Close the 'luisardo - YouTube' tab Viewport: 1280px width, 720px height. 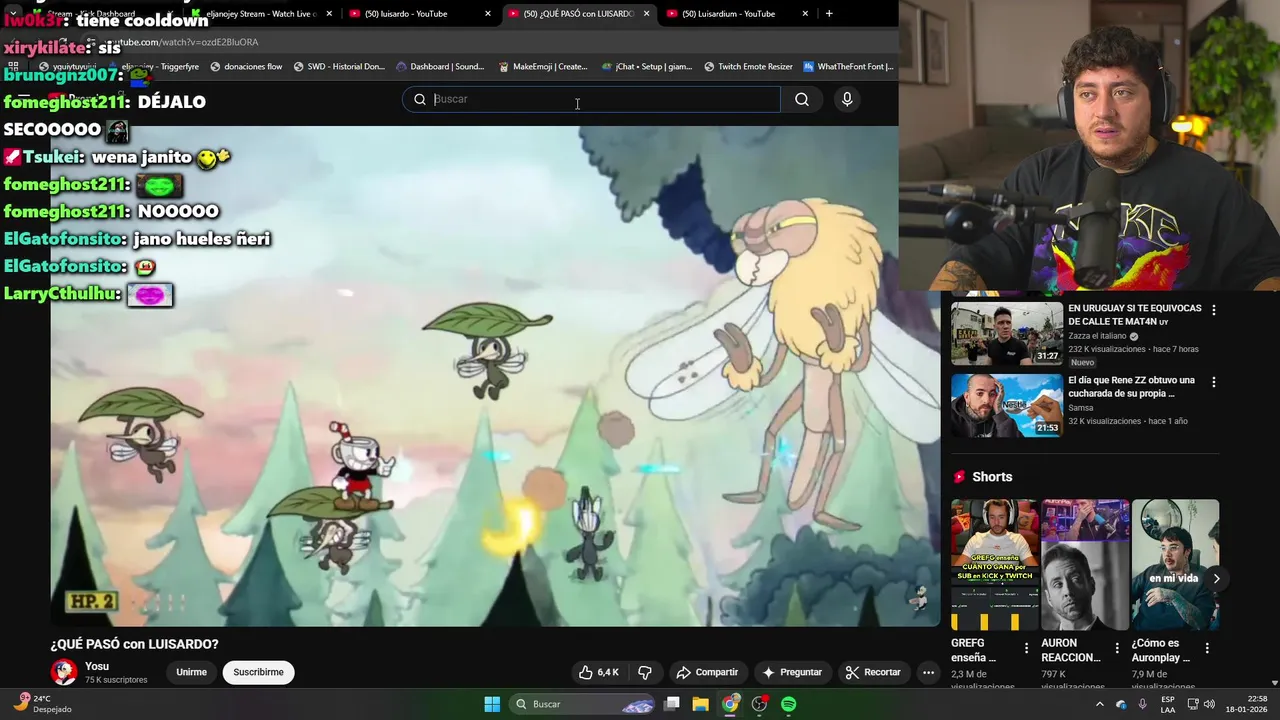click(488, 14)
